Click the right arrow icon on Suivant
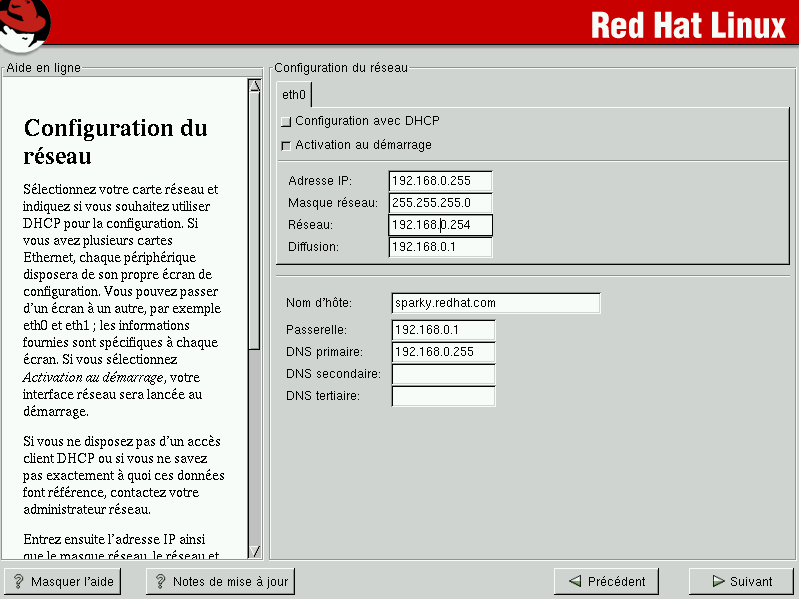This screenshot has width=799, height=599. pos(718,581)
